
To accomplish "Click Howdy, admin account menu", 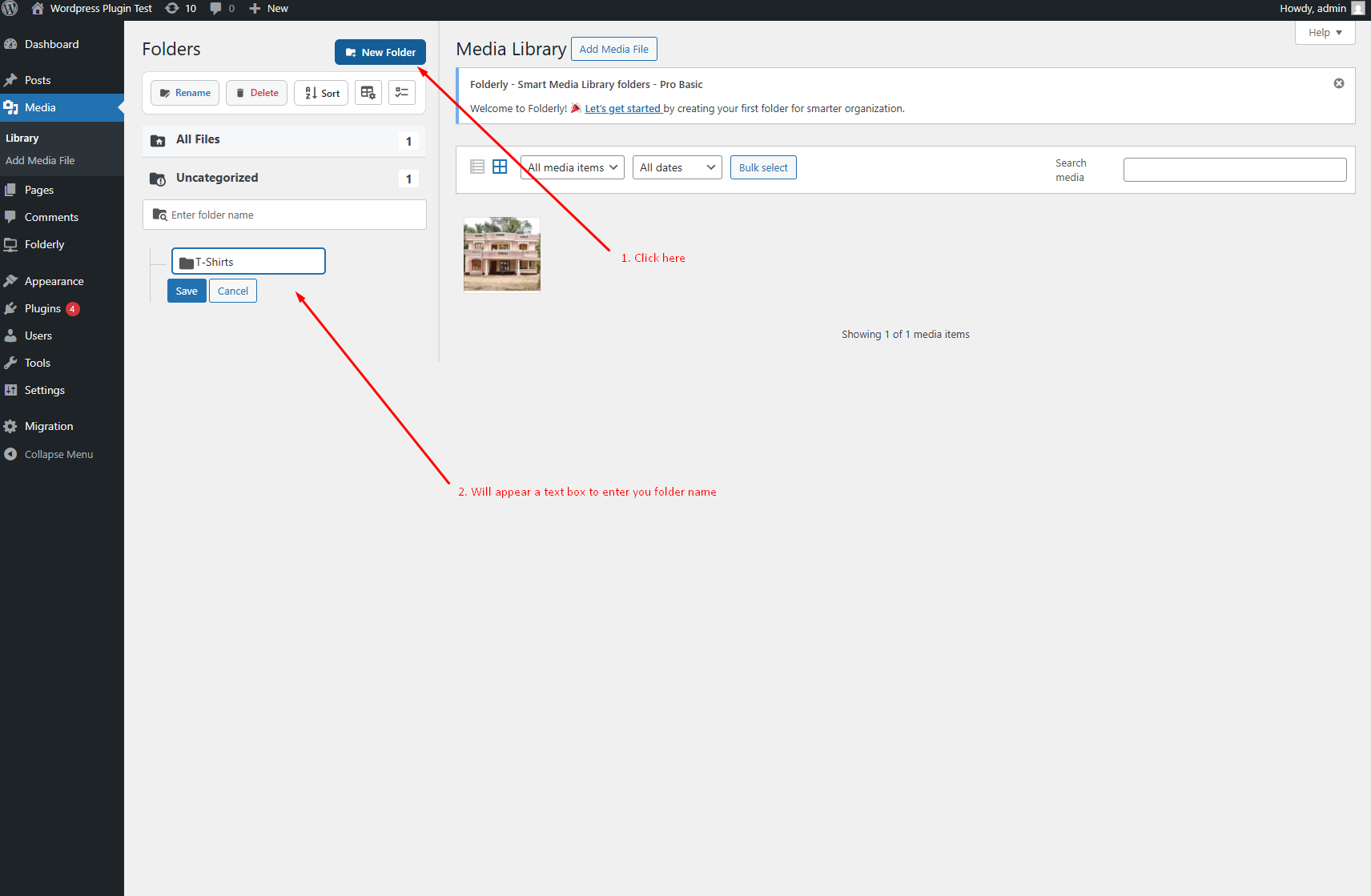I will coord(1321,8).
